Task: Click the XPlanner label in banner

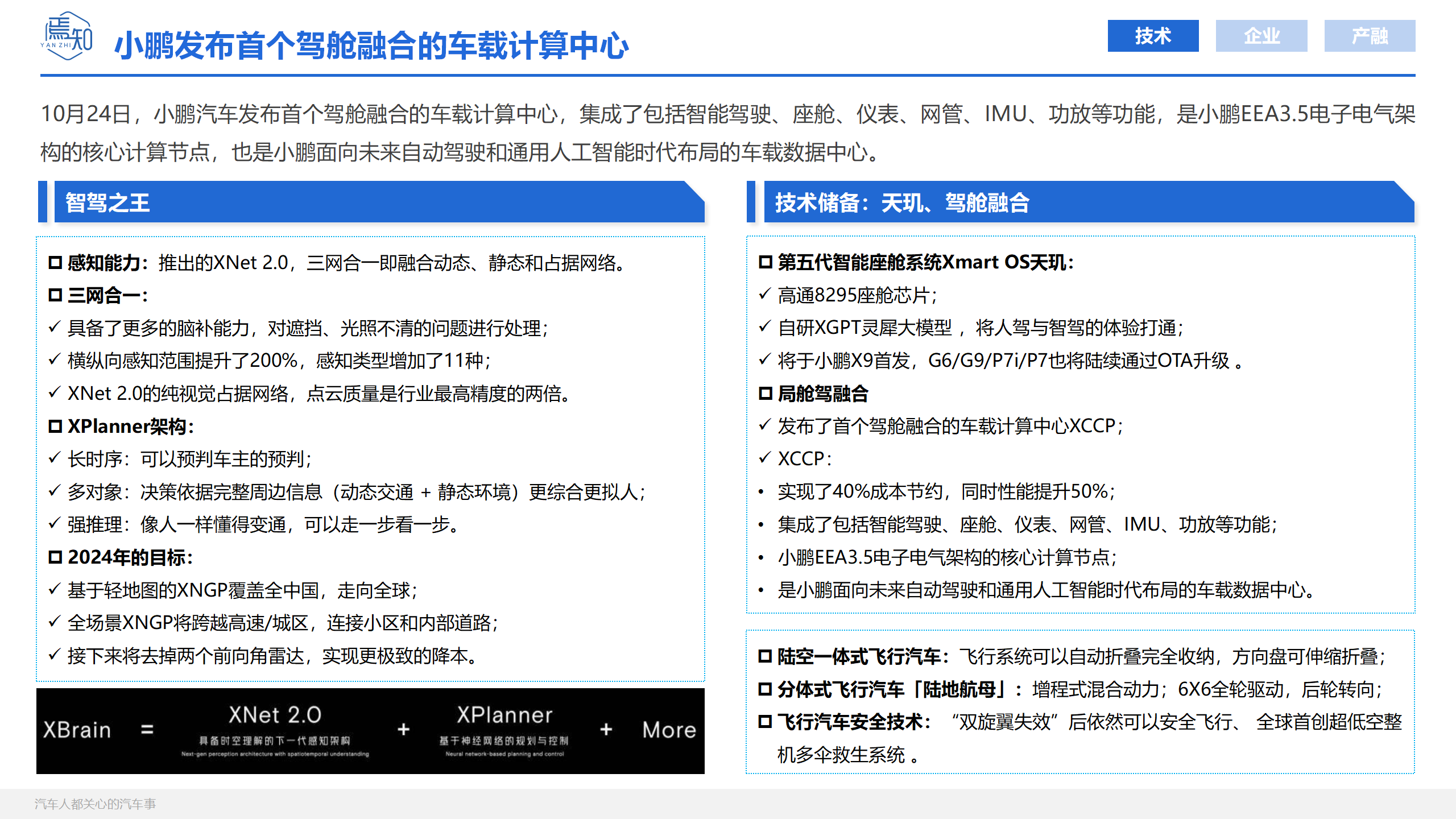Action: (504, 715)
